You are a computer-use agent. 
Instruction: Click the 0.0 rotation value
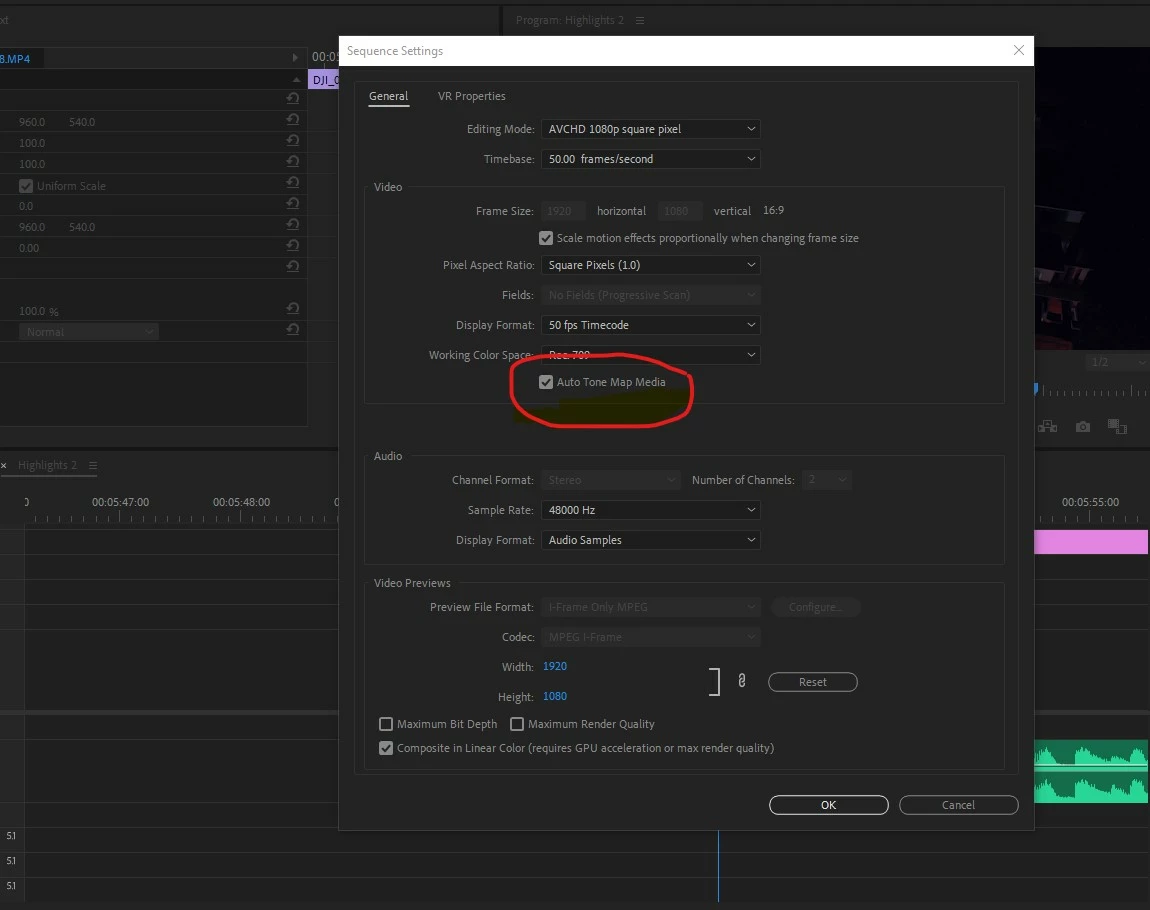pyautogui.click(x=26, y=206)
